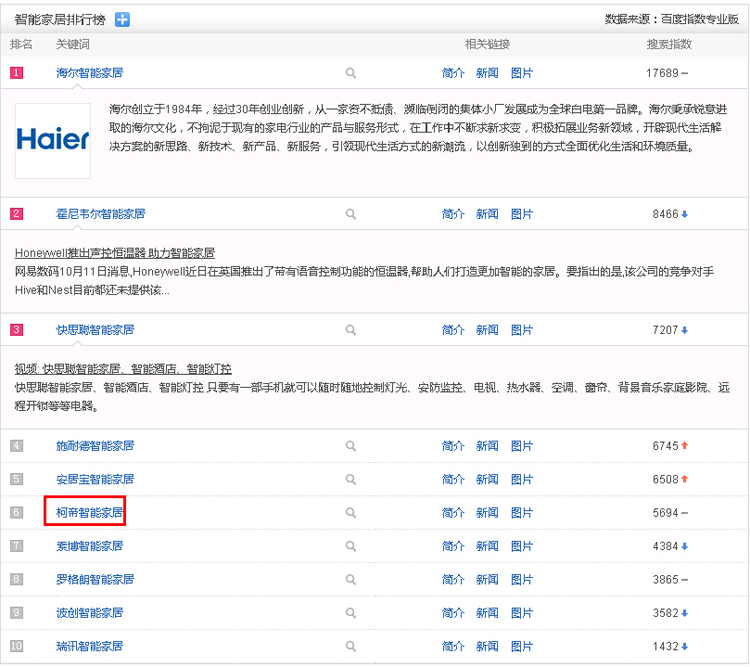Click 图片 in the 施耐德智能家居 row

pyautogui.click(x=522, y=445)
